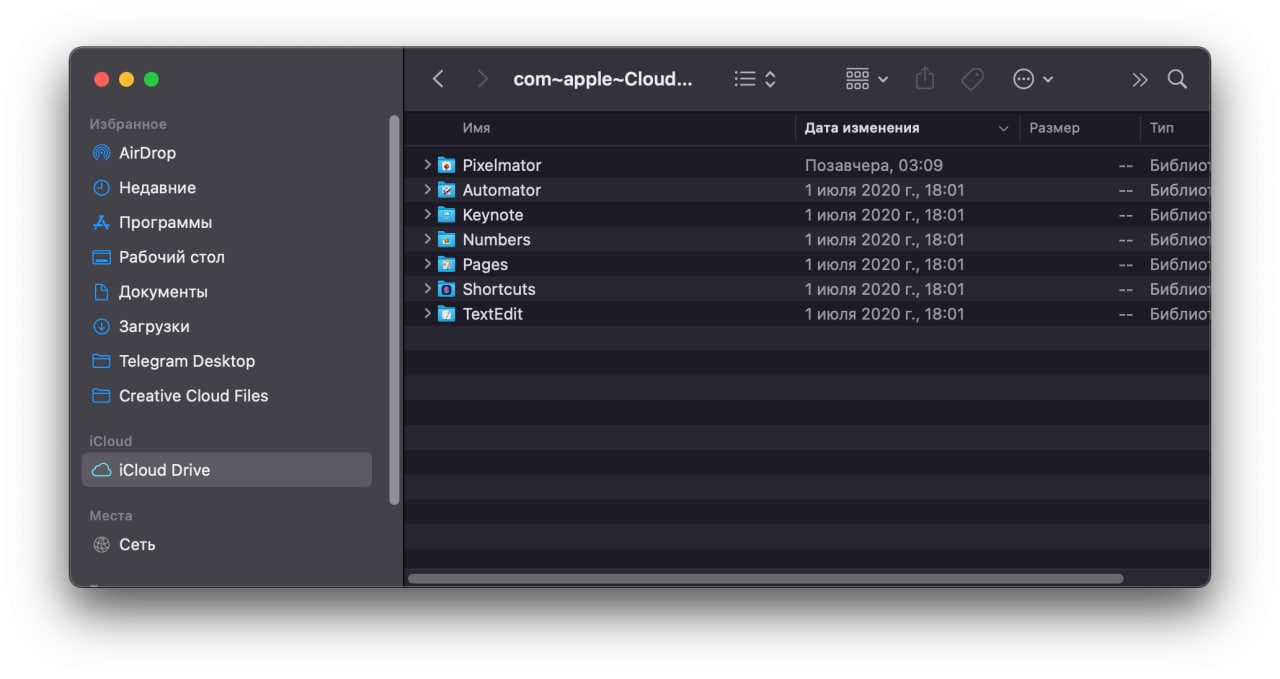
Task: Expand the Automator folder
Action: 427,190
